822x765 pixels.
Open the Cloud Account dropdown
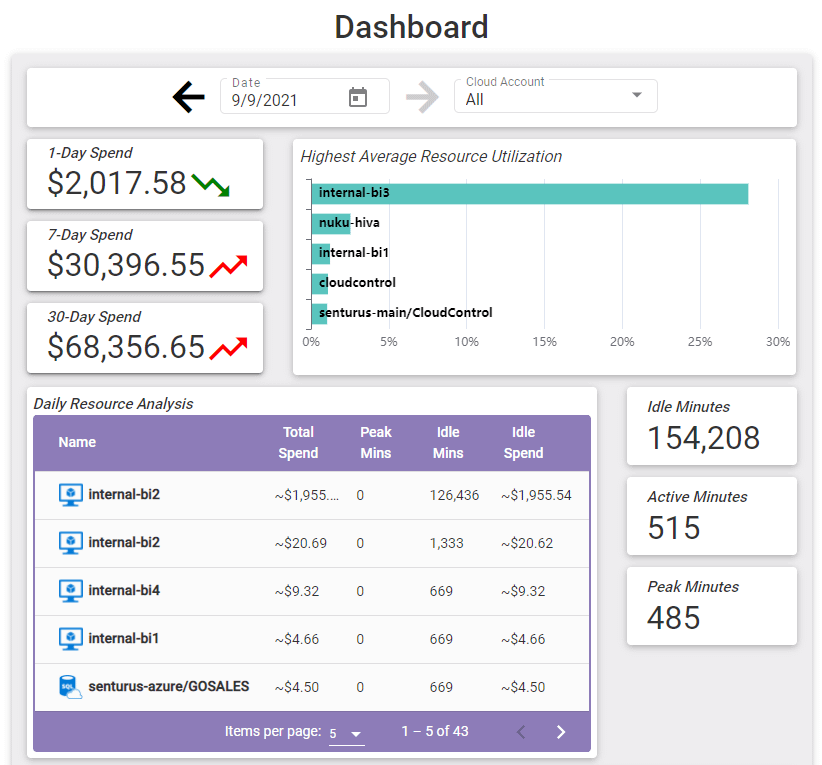pyautogui.click(x=556, y=96)
